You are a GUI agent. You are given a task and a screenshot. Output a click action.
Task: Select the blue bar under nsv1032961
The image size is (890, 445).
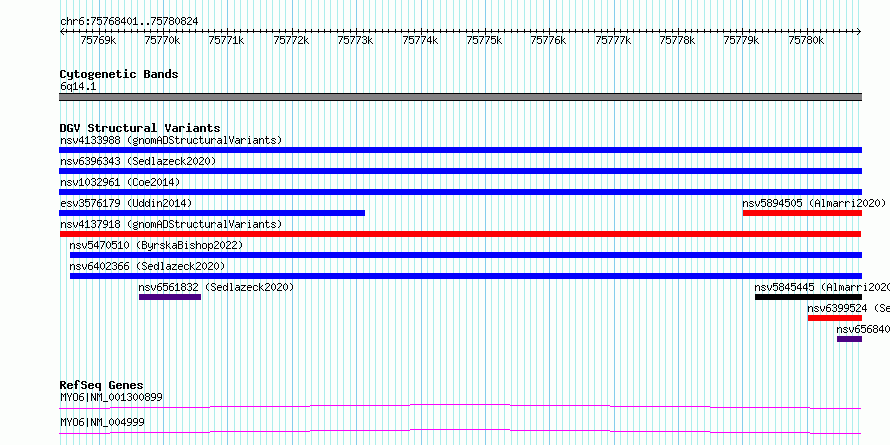[x=460, y=192]
